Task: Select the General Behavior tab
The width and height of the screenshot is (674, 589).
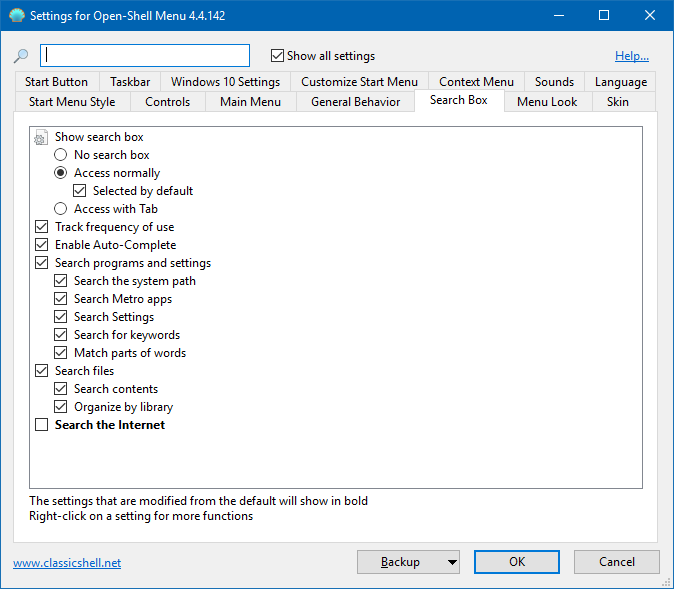Action: [355, 102]
